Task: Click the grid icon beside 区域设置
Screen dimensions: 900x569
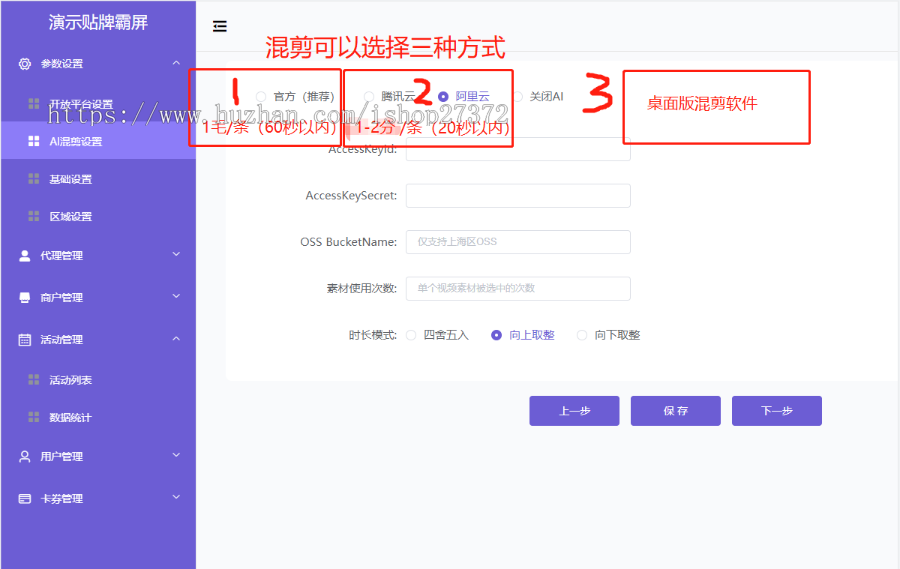Action: 34,216
